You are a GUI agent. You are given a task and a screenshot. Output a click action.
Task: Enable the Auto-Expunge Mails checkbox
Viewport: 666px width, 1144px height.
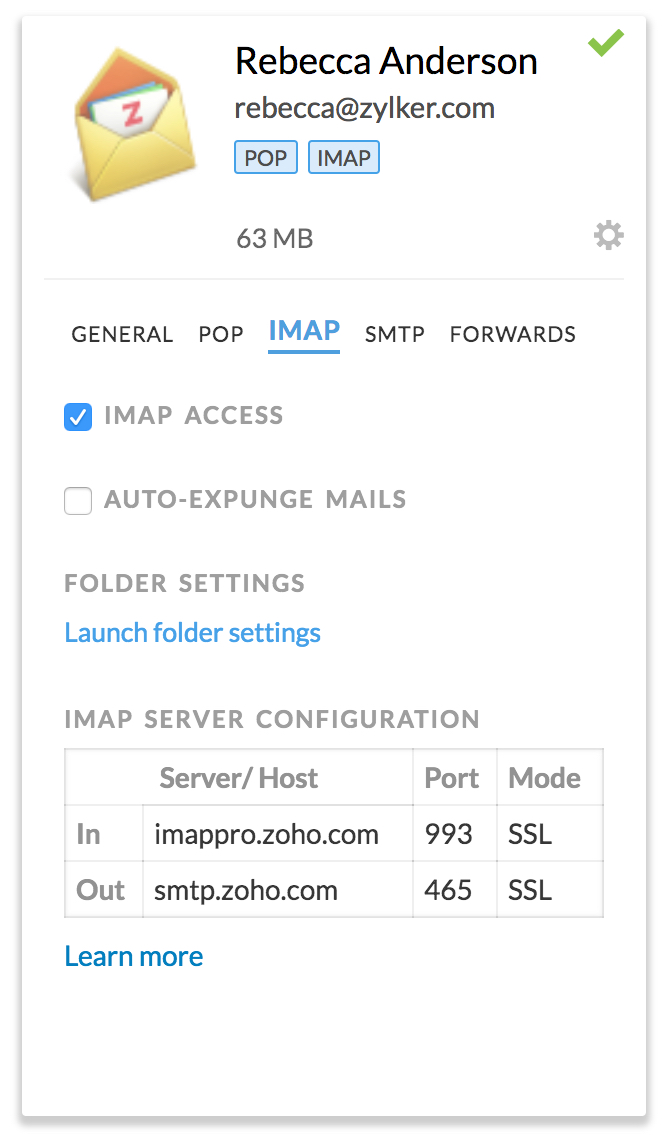tap(78, 500)
